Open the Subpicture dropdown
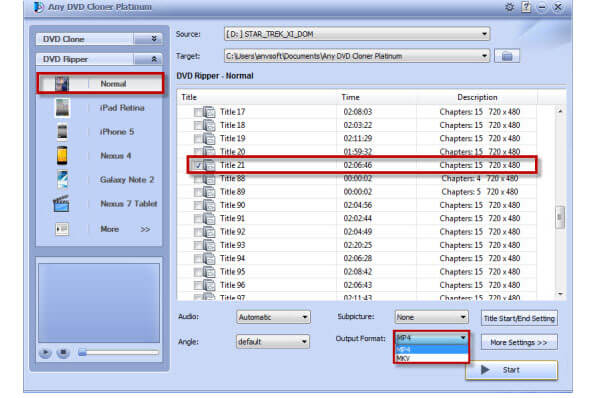Screen dimensions: 600x398 463,317
